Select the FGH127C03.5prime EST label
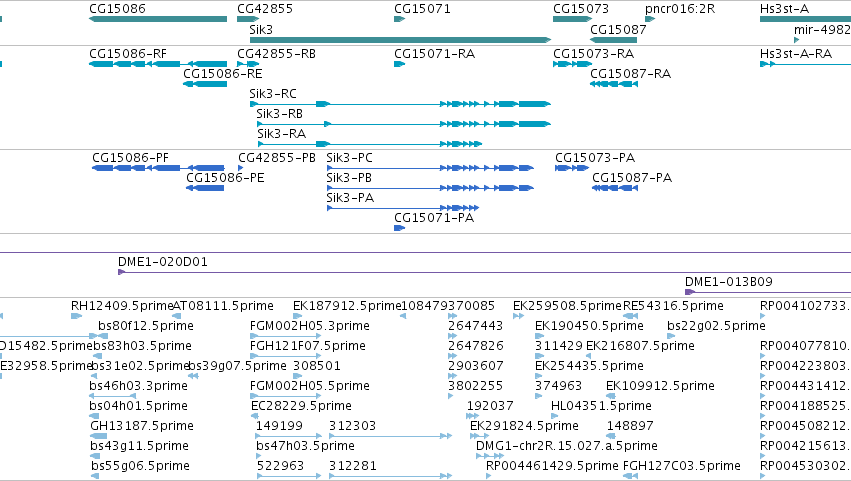 click(682, 467)
